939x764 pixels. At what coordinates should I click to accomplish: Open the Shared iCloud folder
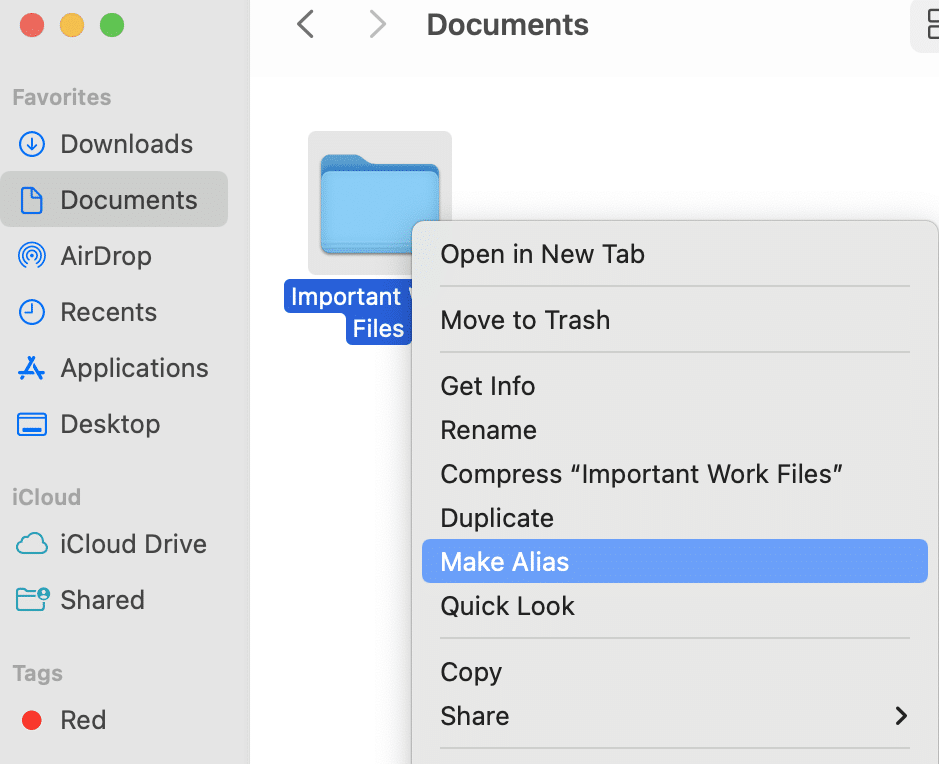(104, 600)
